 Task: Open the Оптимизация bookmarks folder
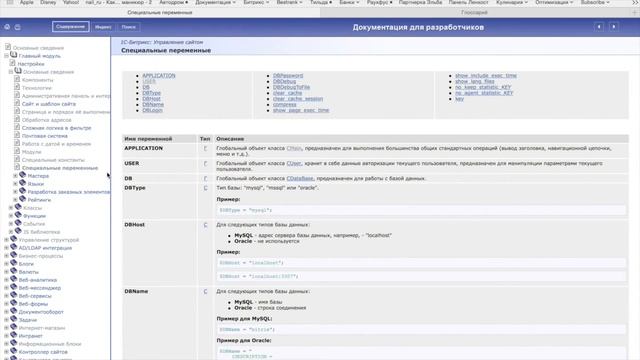coord(554,2)
